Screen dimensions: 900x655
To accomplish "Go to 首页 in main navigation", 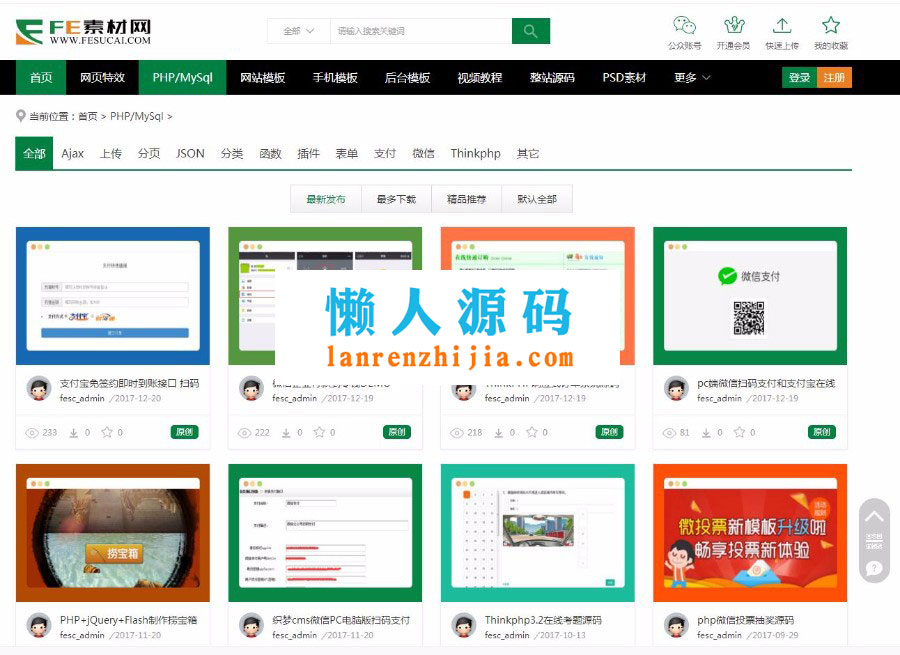I will 41,77.
